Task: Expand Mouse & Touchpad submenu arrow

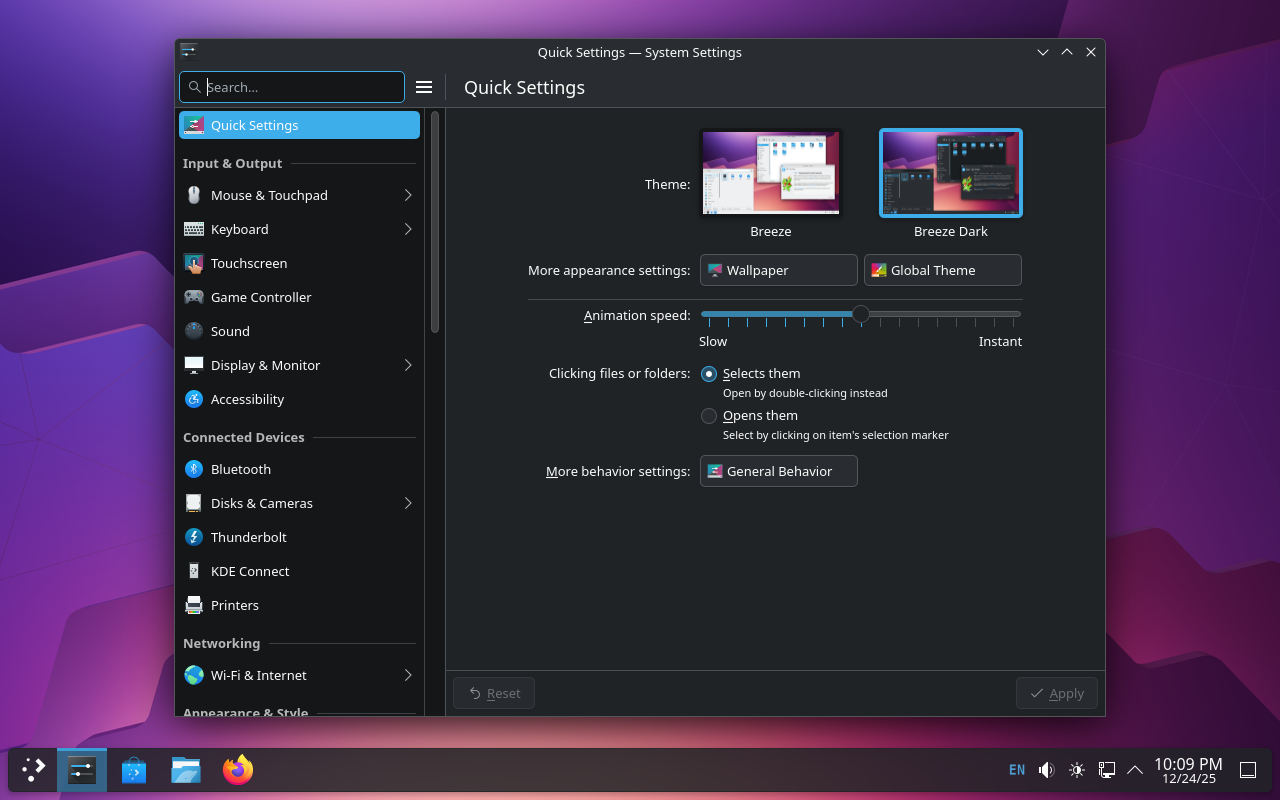Action: point(408,195)
